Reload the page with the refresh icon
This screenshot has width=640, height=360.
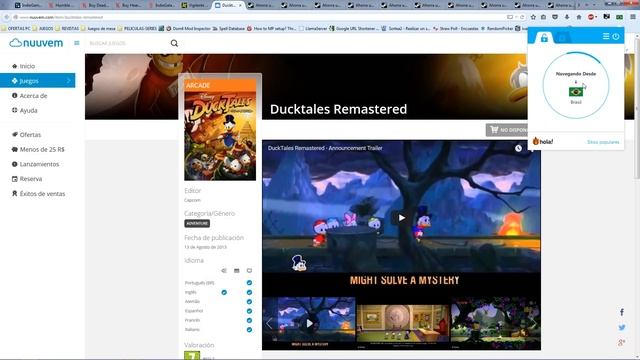pos(522,17)
